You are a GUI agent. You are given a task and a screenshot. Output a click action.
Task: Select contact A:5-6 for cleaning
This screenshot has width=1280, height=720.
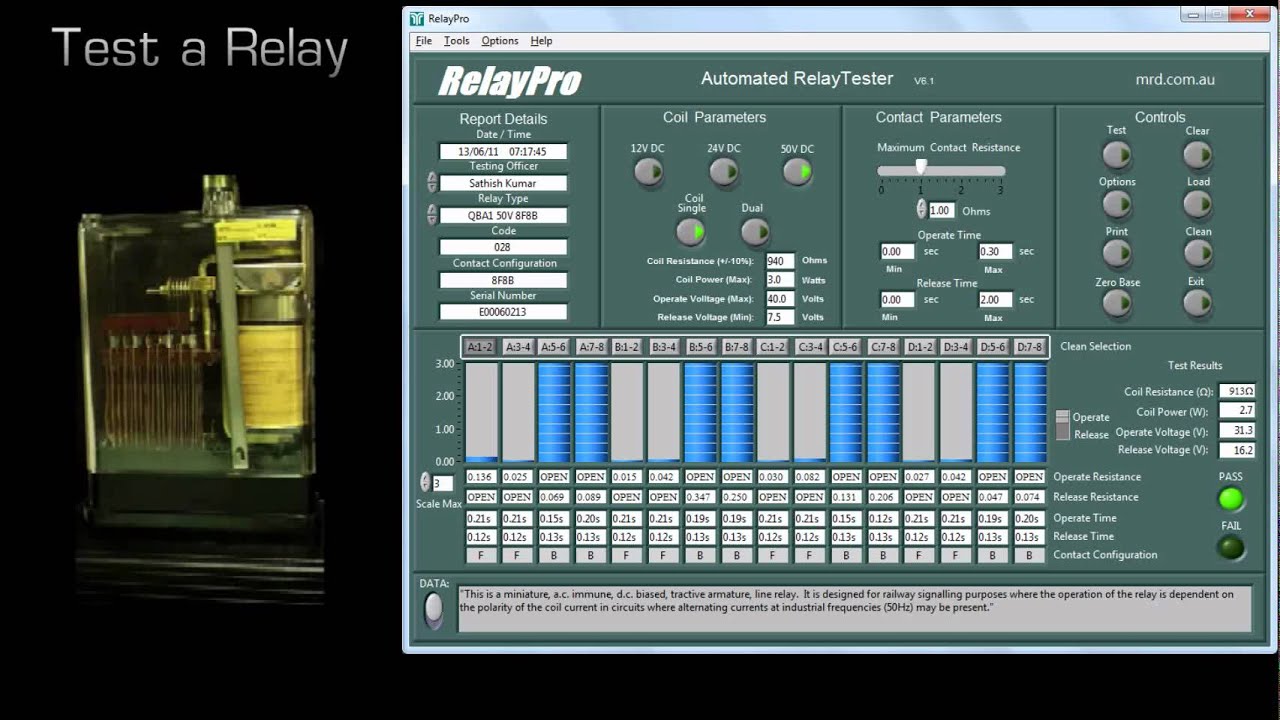point(553,347)
